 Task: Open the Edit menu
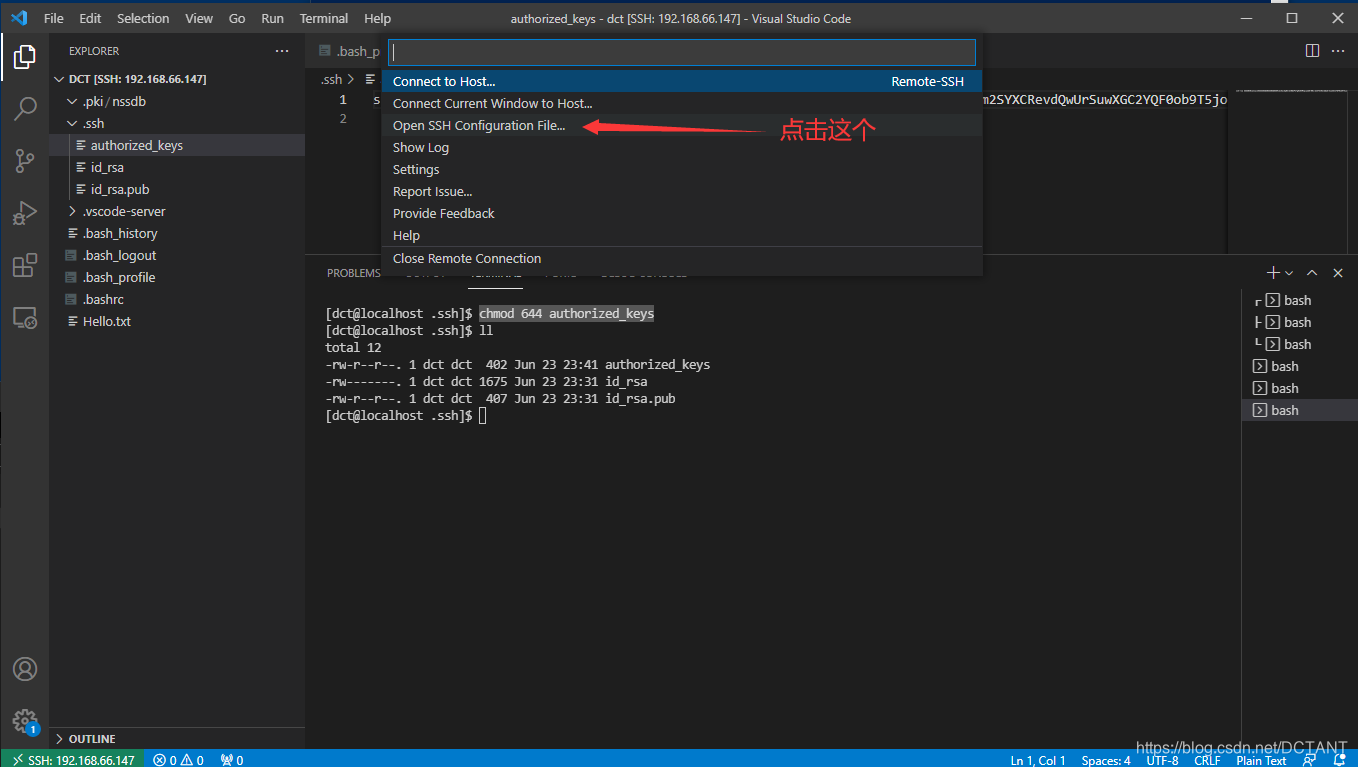(x=90, y=18)
